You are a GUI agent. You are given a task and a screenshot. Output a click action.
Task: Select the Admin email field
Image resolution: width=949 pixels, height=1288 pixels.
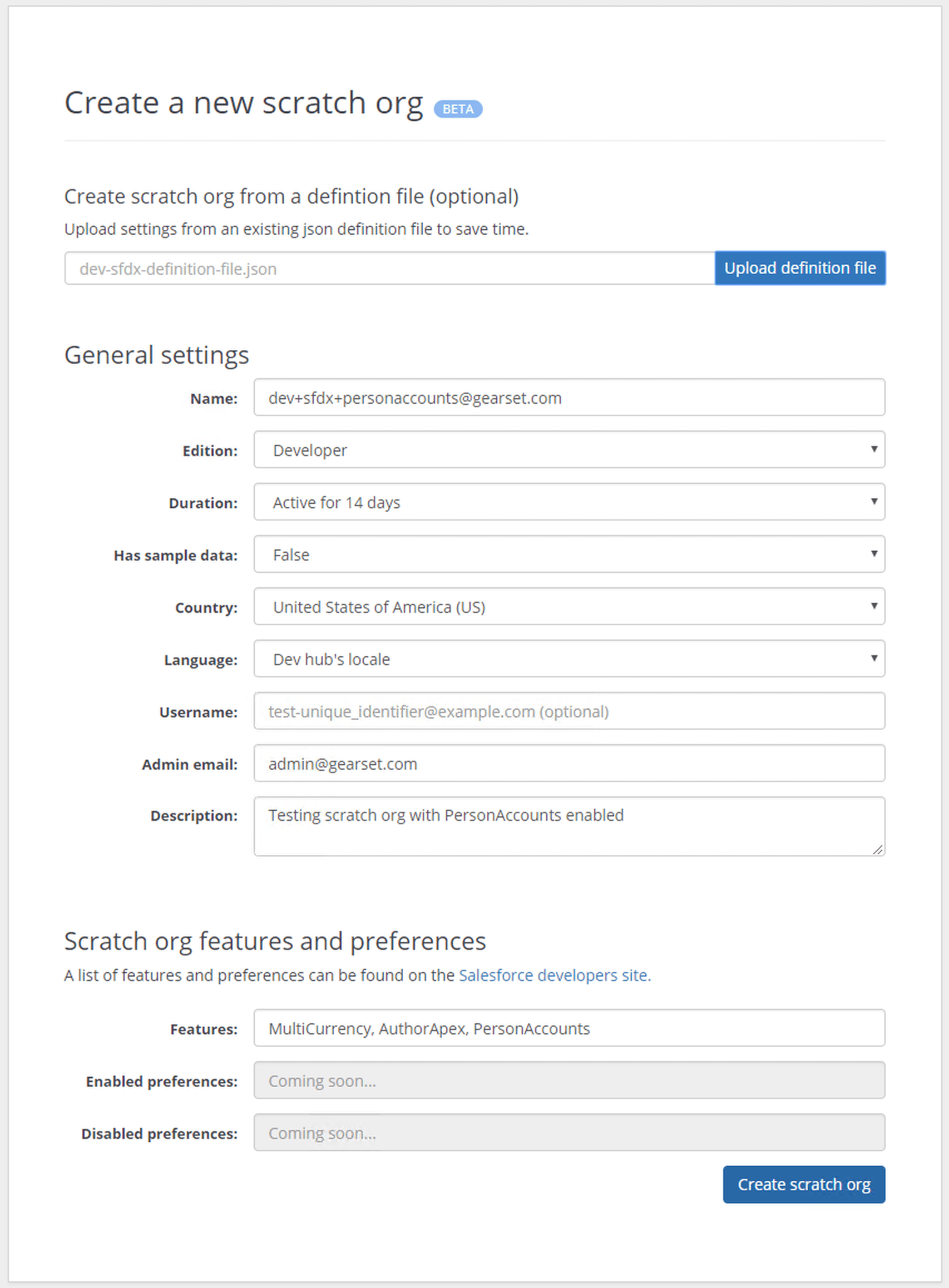tap(569, 763)
